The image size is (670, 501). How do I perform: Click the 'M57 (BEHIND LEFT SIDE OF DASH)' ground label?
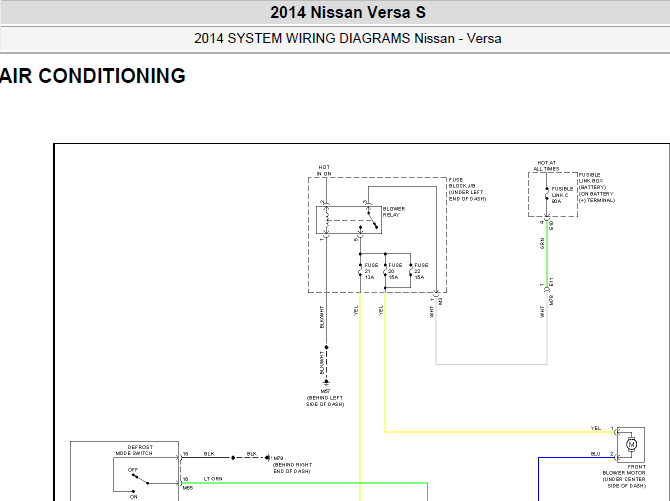(325, 398)
